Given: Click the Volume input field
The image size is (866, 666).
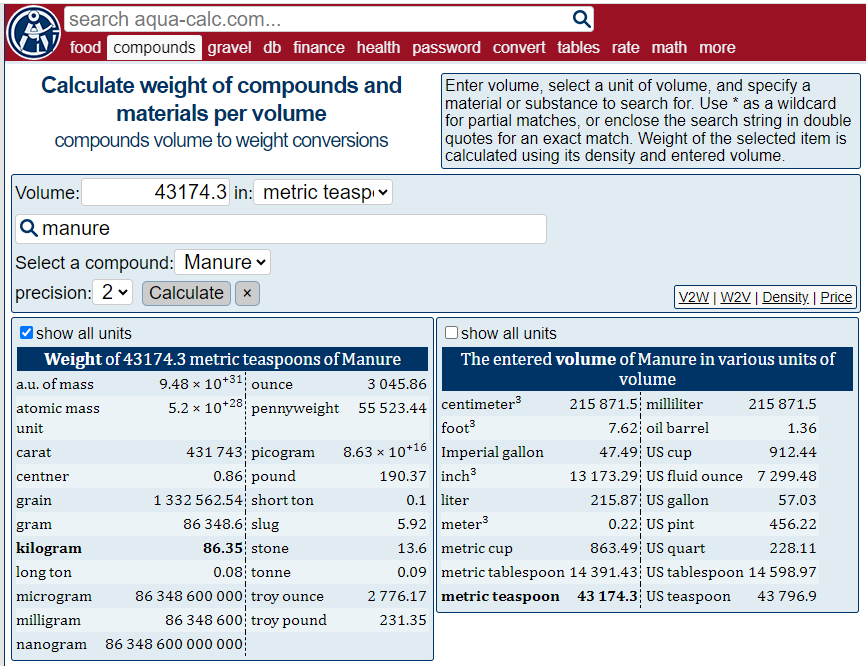Looking at the screenshot, I should click(155, 192).
